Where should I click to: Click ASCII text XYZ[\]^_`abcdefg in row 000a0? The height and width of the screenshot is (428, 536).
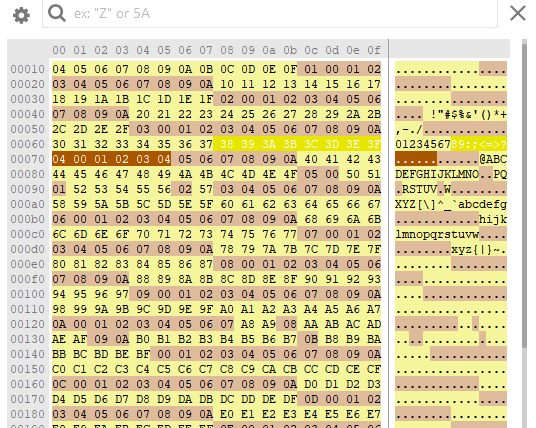pyautogui.click(x=451, y=204)
